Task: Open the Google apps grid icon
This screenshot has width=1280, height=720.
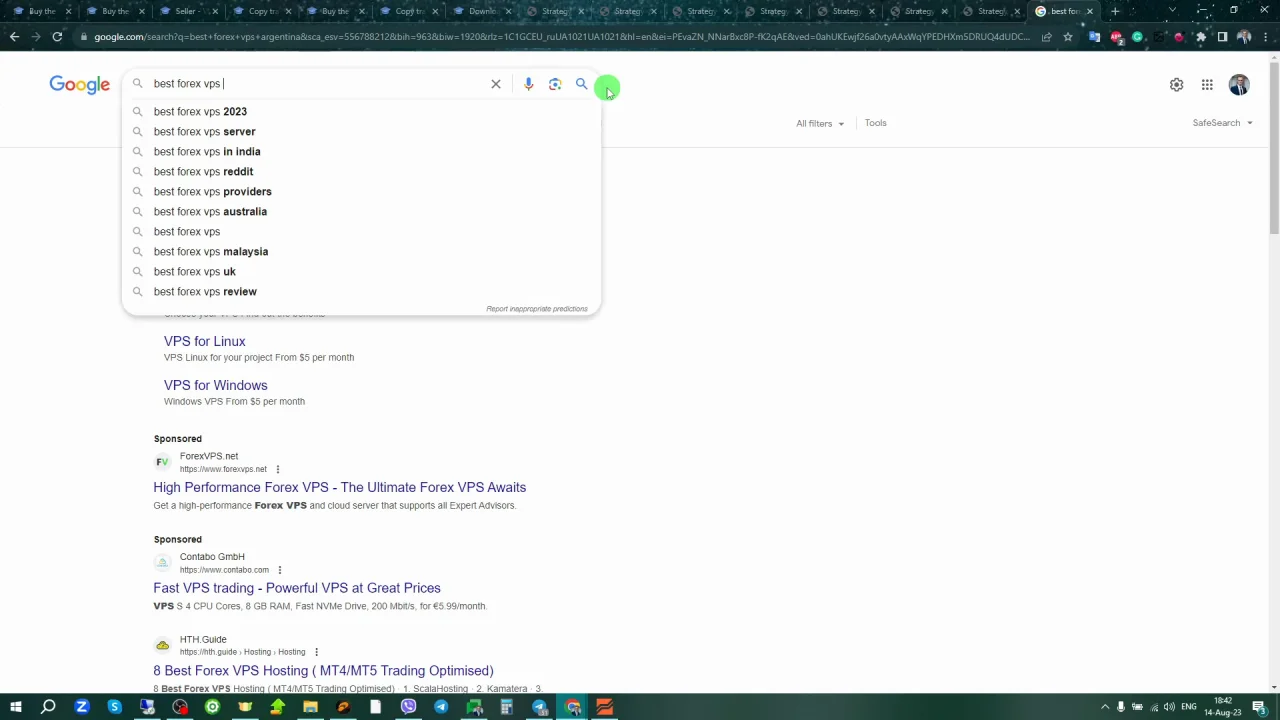Action: tap(1207, 85)
